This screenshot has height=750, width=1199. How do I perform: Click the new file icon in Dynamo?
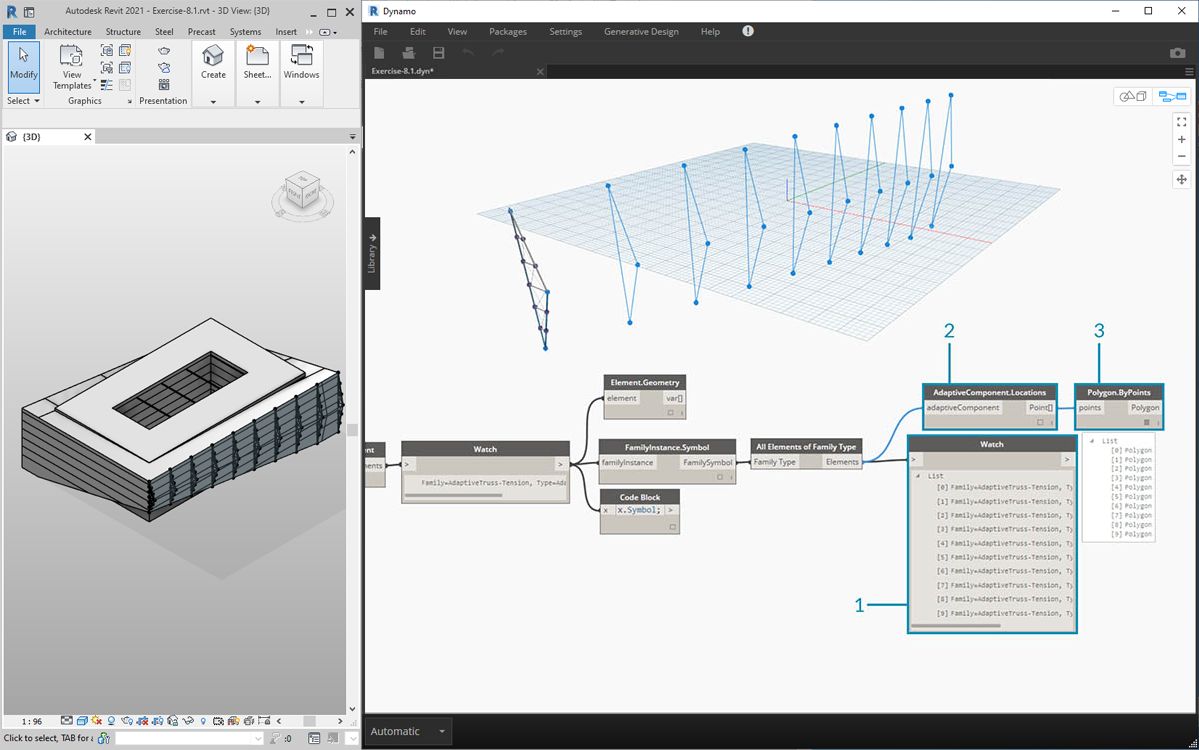(379, 53)
